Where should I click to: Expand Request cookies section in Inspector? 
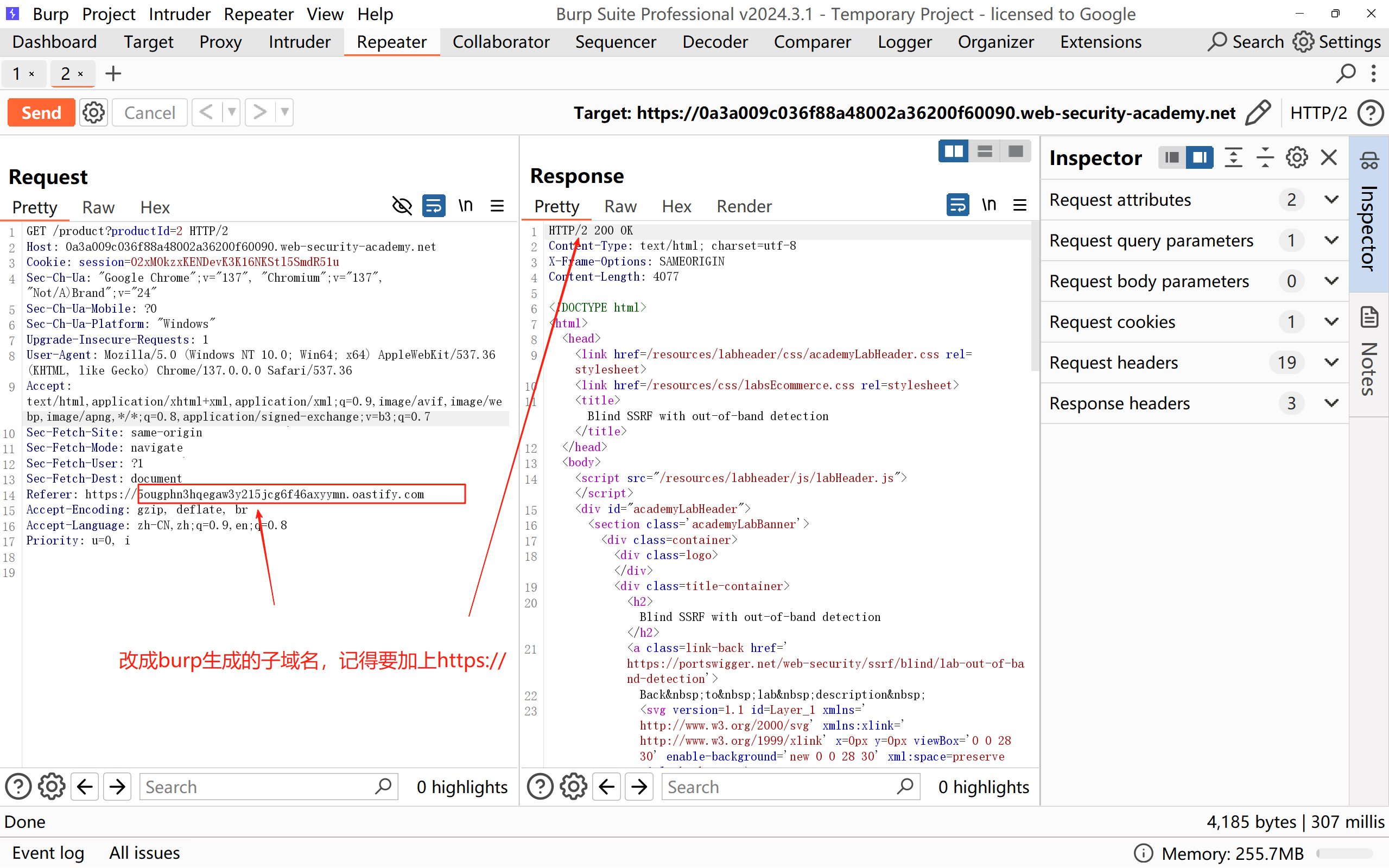point(1331,322)
